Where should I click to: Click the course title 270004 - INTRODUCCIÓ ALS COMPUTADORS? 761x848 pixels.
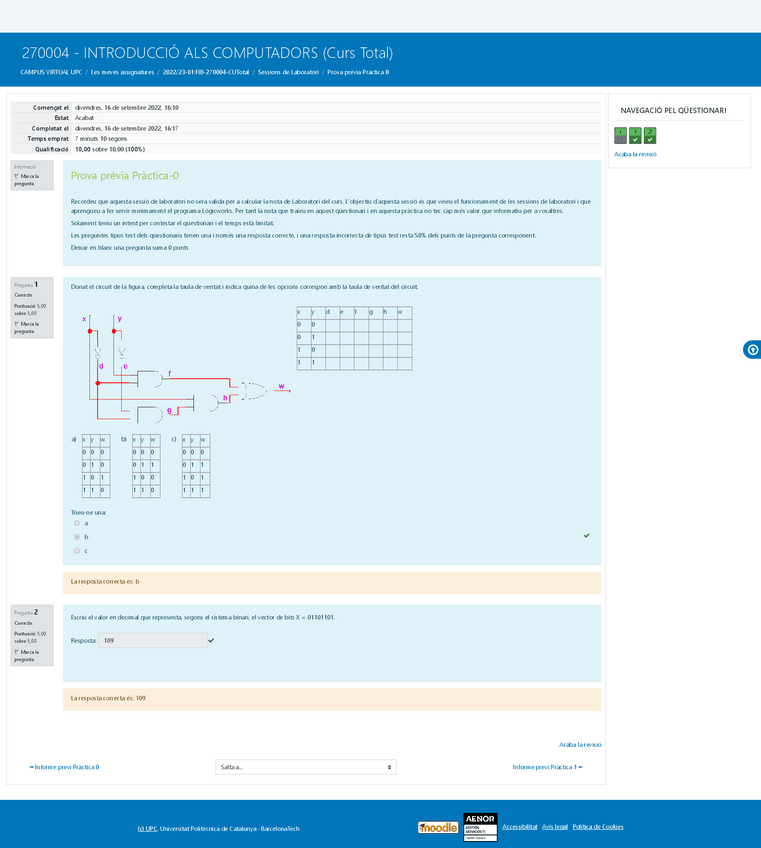(x=207, y=53)
